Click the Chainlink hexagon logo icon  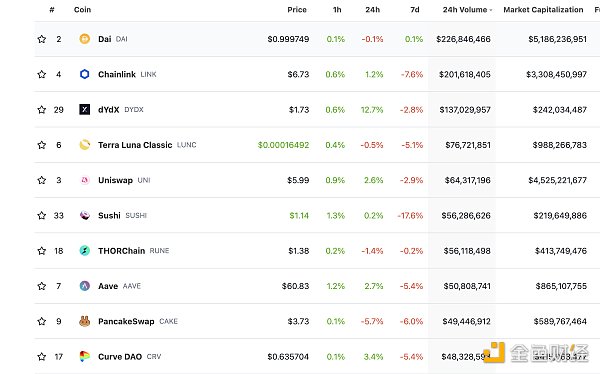[85, 74]
